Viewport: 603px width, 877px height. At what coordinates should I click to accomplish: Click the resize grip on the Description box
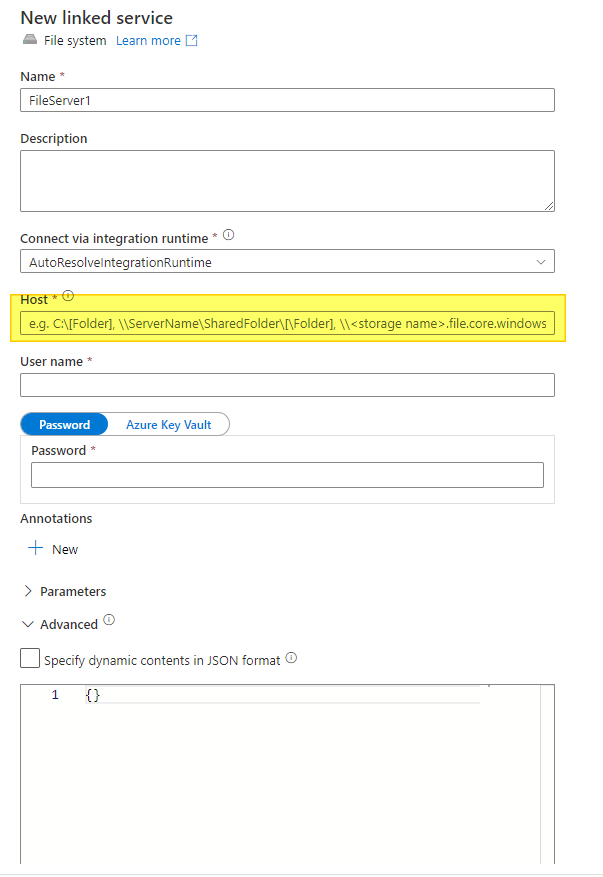click(549, 205)
